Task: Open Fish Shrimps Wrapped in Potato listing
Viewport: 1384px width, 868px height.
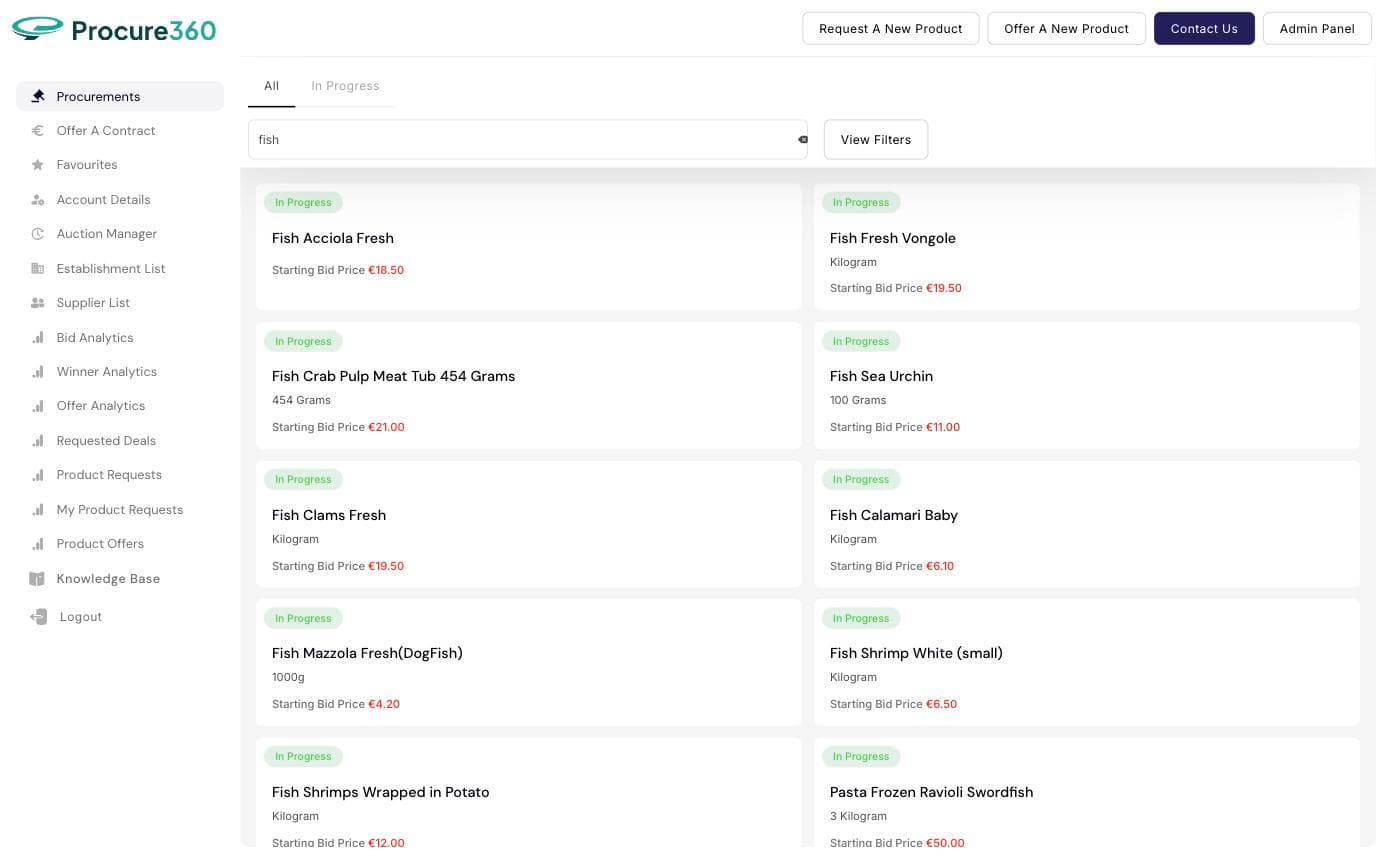Action: click(529, 793)
